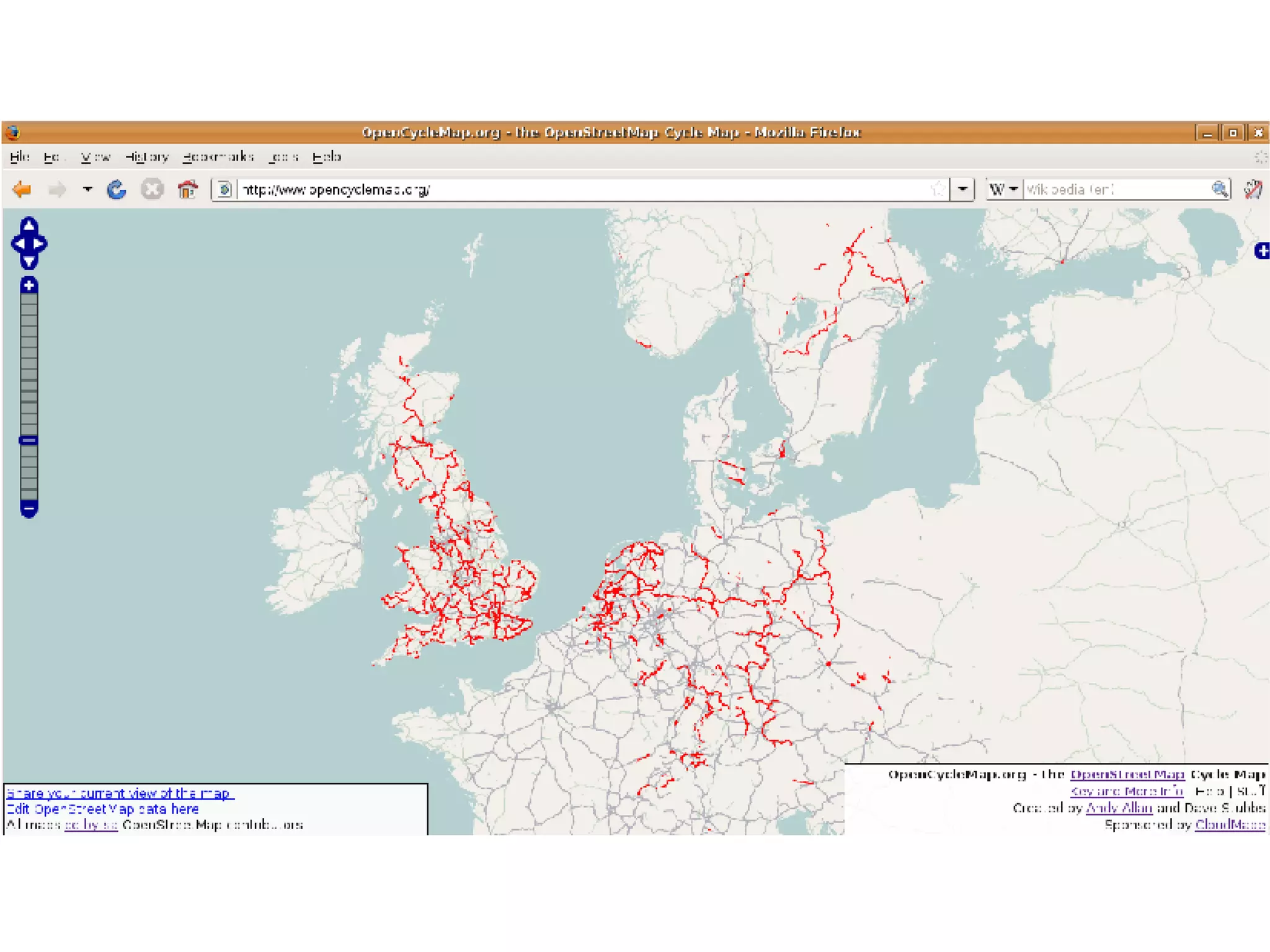
Task: Click the Home toolbar icon
Action: point(187,189)
